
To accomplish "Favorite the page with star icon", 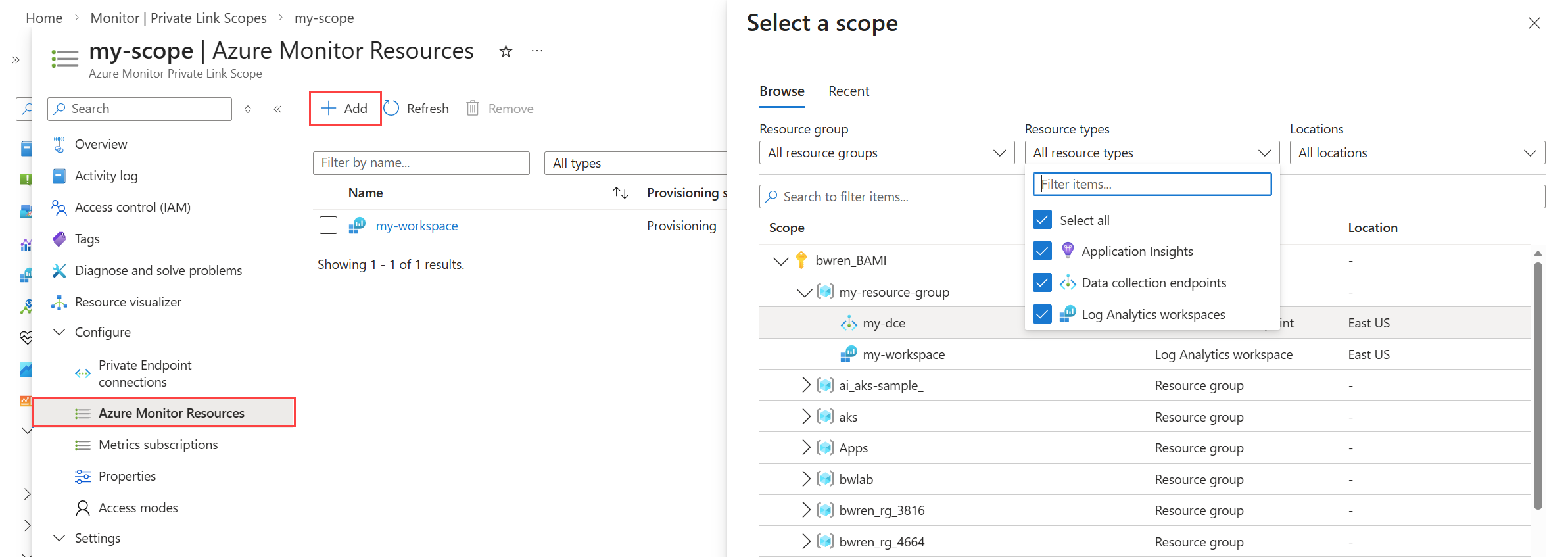I will [x=506, y=51].
